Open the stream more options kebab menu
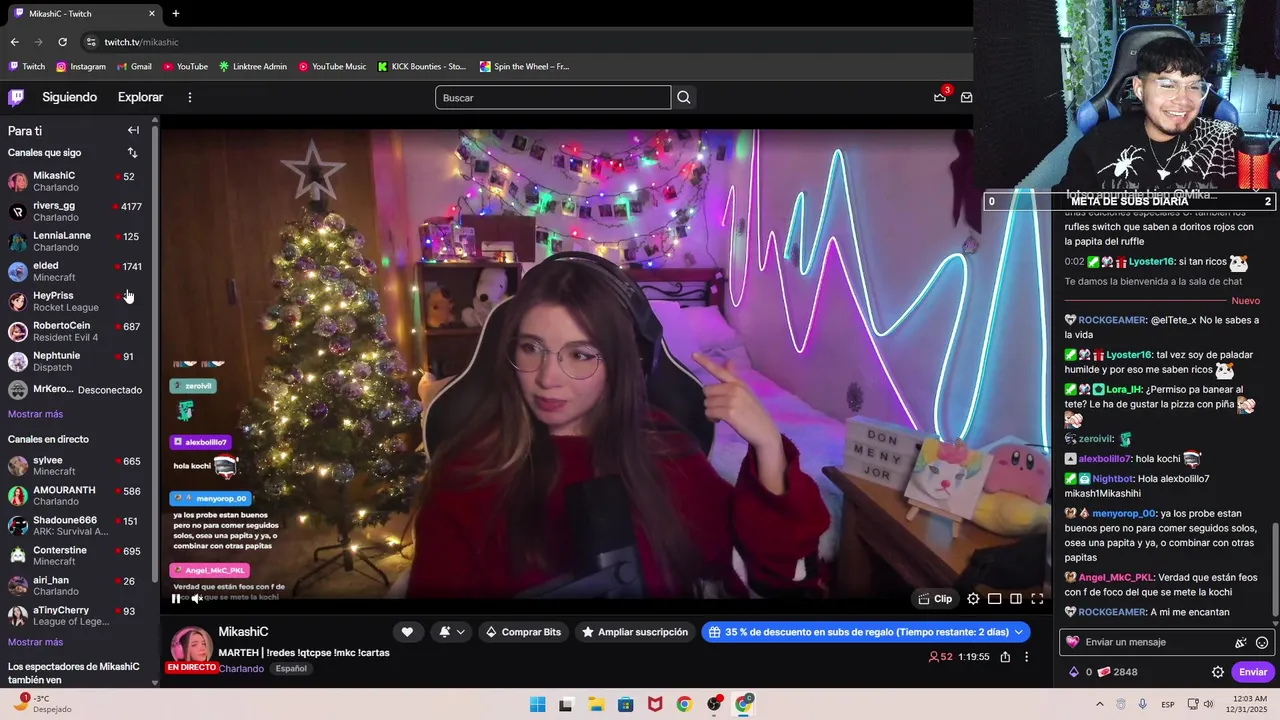This screenshot has height=720, width=1280. 1026,657
